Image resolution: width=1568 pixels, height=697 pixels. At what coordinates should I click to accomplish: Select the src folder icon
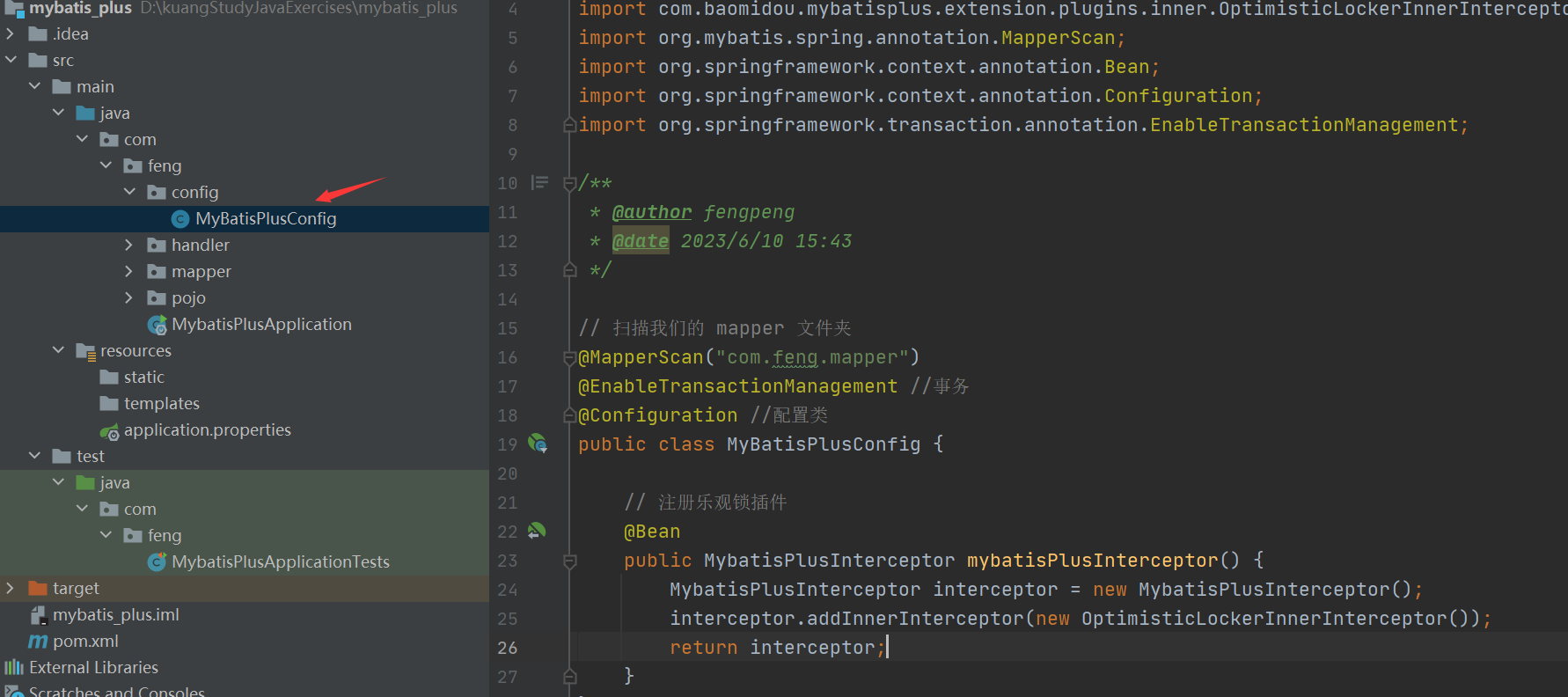(x=38, y=61)
